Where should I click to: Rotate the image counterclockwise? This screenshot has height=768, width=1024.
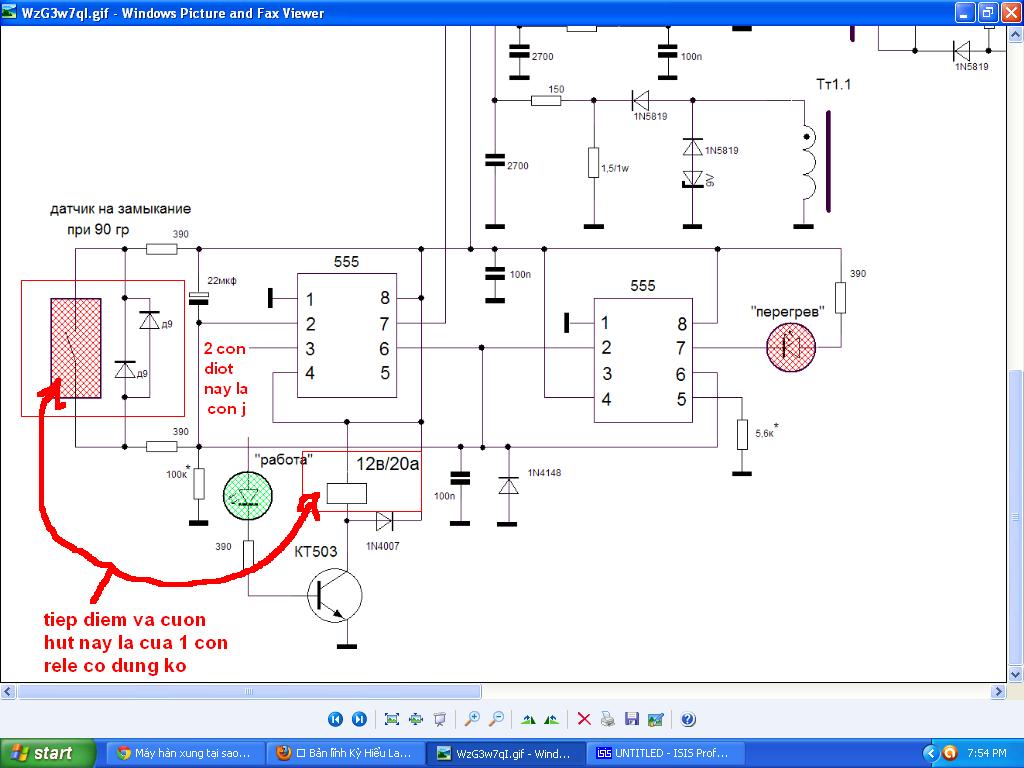click(552, 719)
